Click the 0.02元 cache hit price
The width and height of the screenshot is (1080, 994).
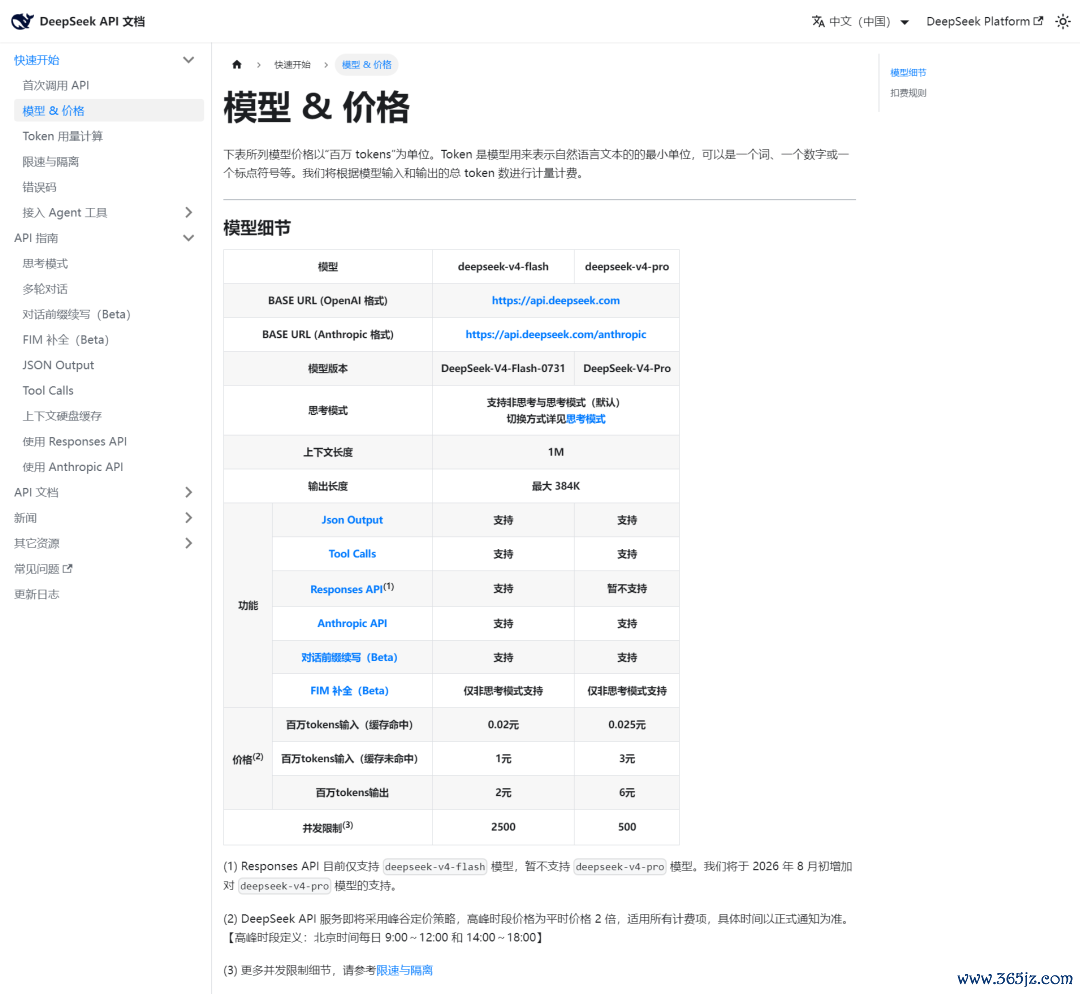coord(503,725)
